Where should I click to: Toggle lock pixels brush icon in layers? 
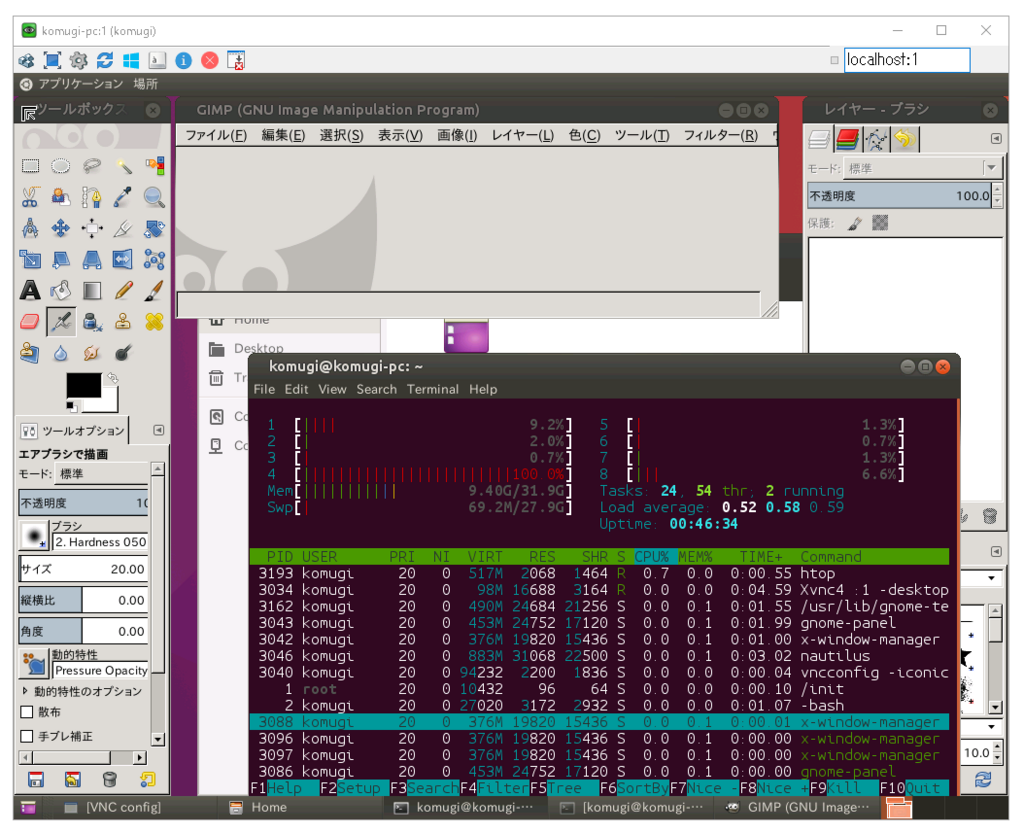coord(855,224)
